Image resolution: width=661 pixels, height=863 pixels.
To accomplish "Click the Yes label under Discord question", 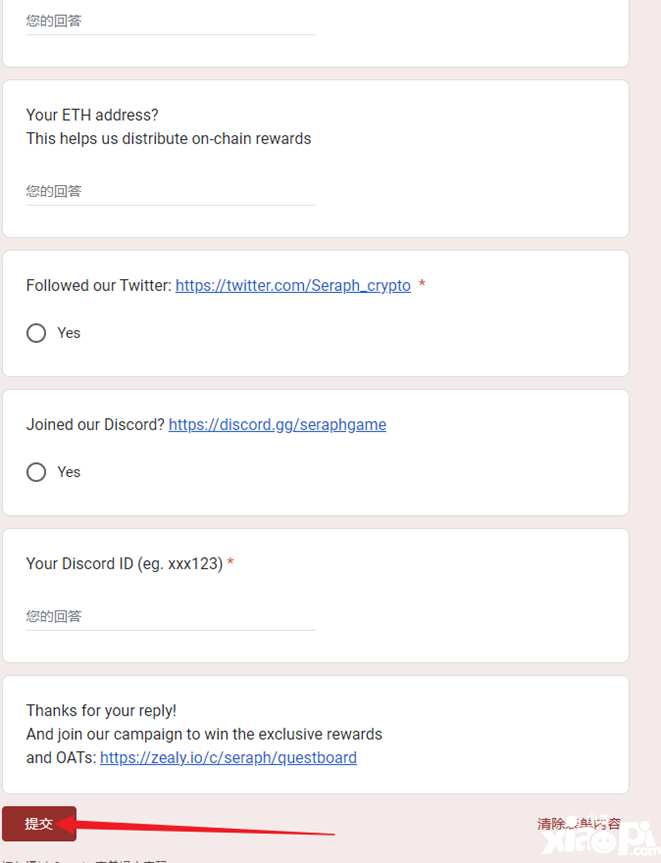I will tap(69, 472).
